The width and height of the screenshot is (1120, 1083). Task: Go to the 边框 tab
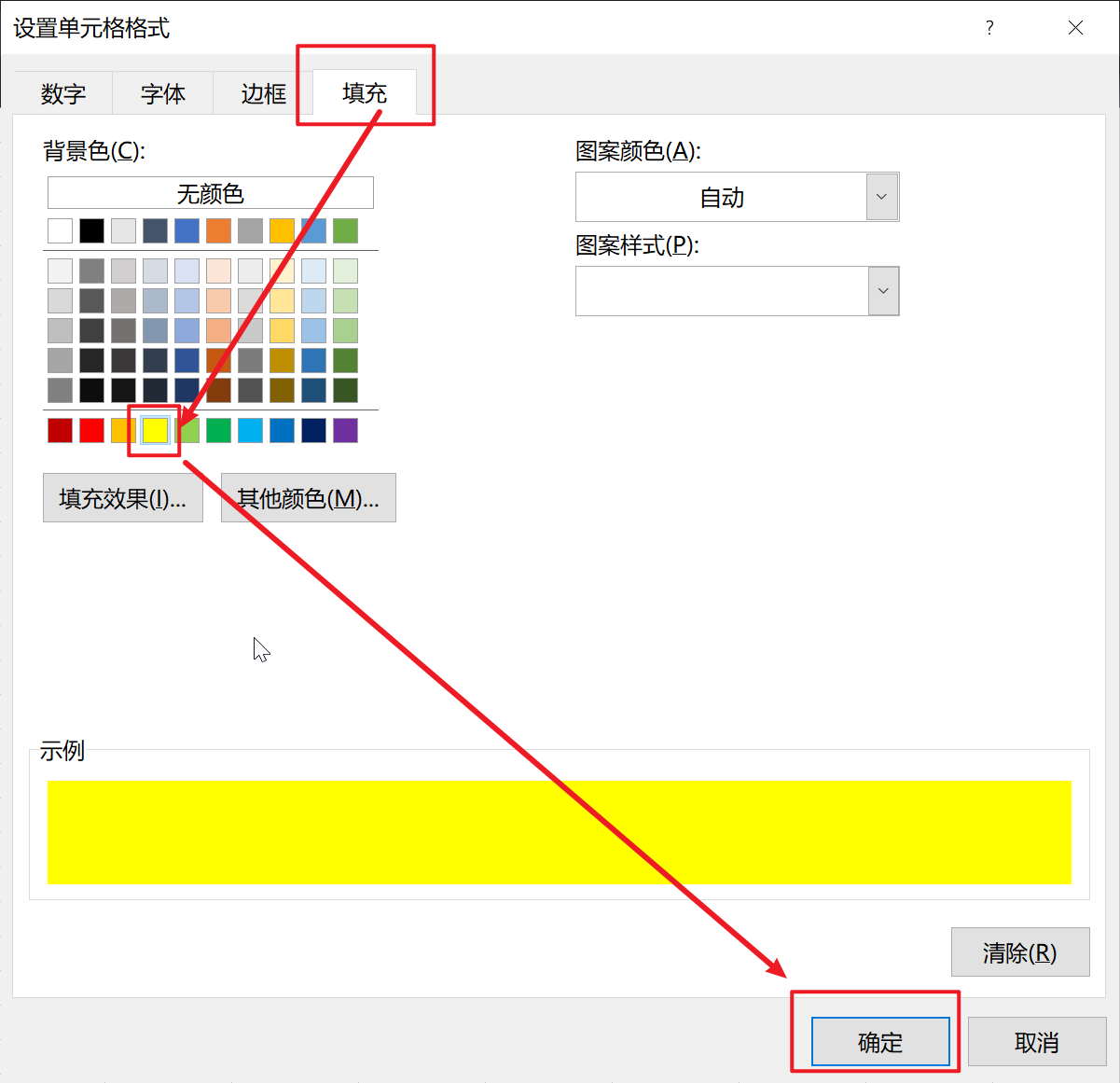coord(263,93)
